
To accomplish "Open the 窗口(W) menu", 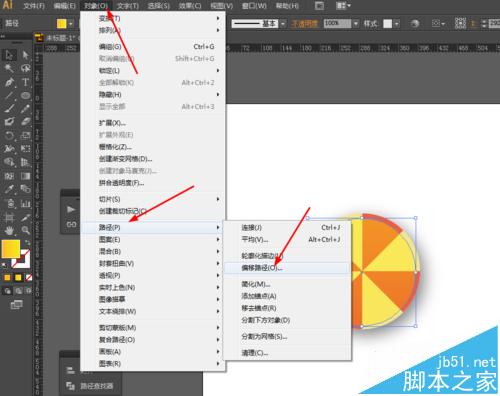I will coord(254,6).
